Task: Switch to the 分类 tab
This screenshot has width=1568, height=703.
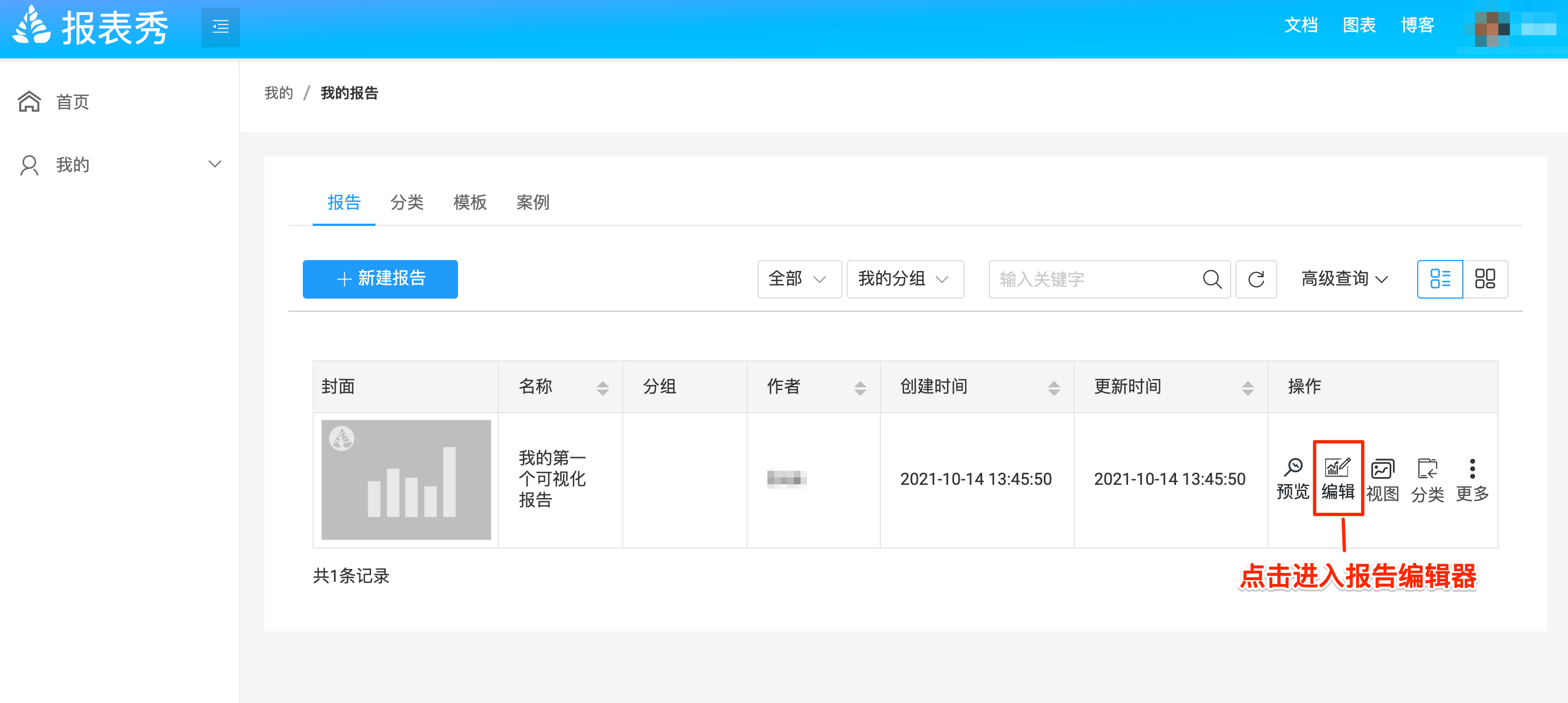Action: [x=407, y=202]
